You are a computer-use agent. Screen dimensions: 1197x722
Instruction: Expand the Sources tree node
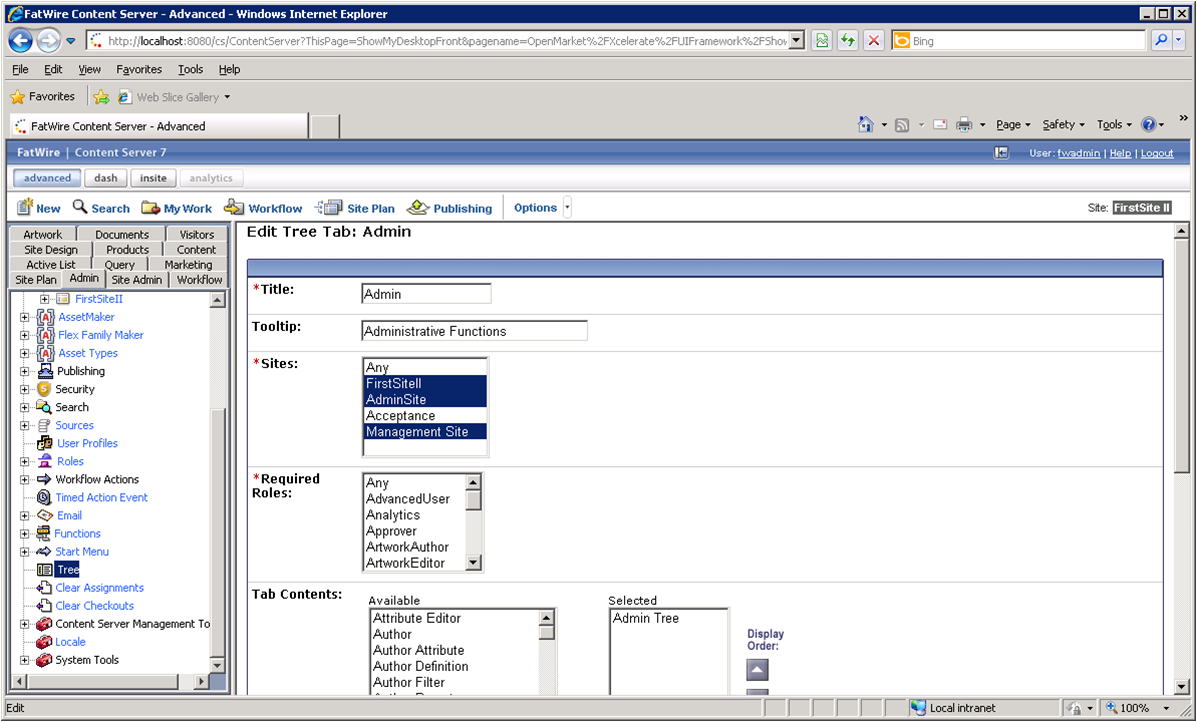click(x=24, y=425)
